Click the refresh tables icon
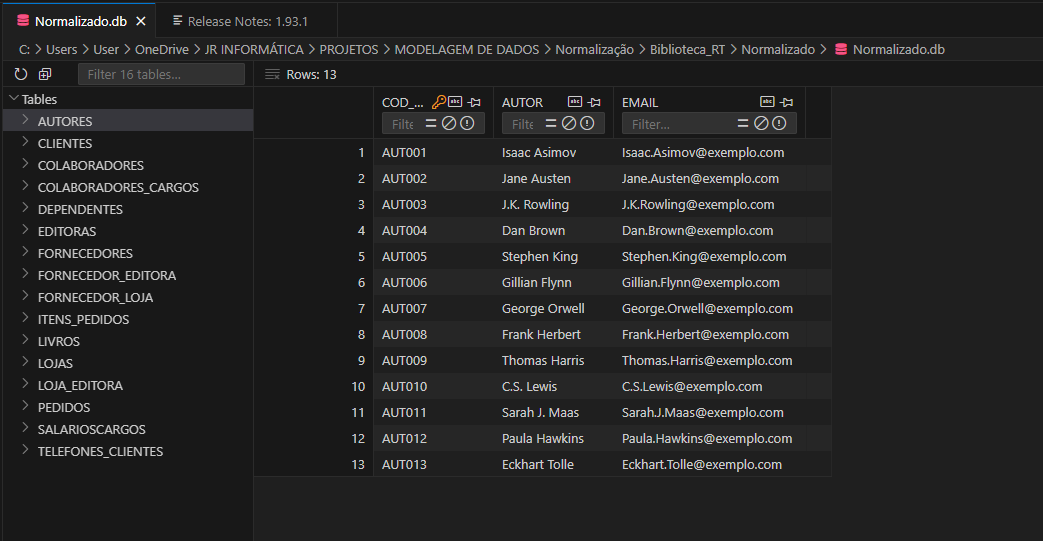1043x541 pixels. point(21,74)
